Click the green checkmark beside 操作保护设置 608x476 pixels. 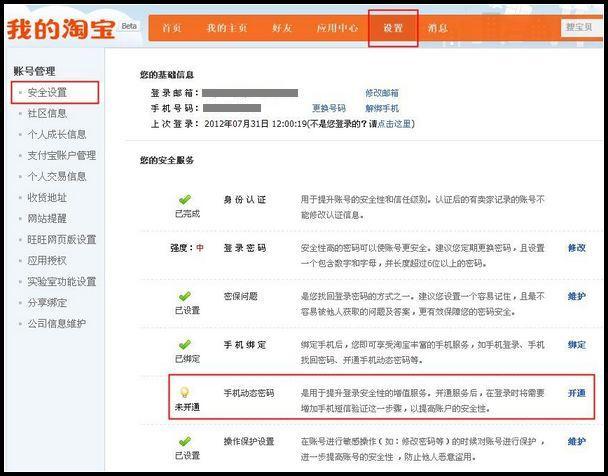pyautogui.click(x=184, y=440)
